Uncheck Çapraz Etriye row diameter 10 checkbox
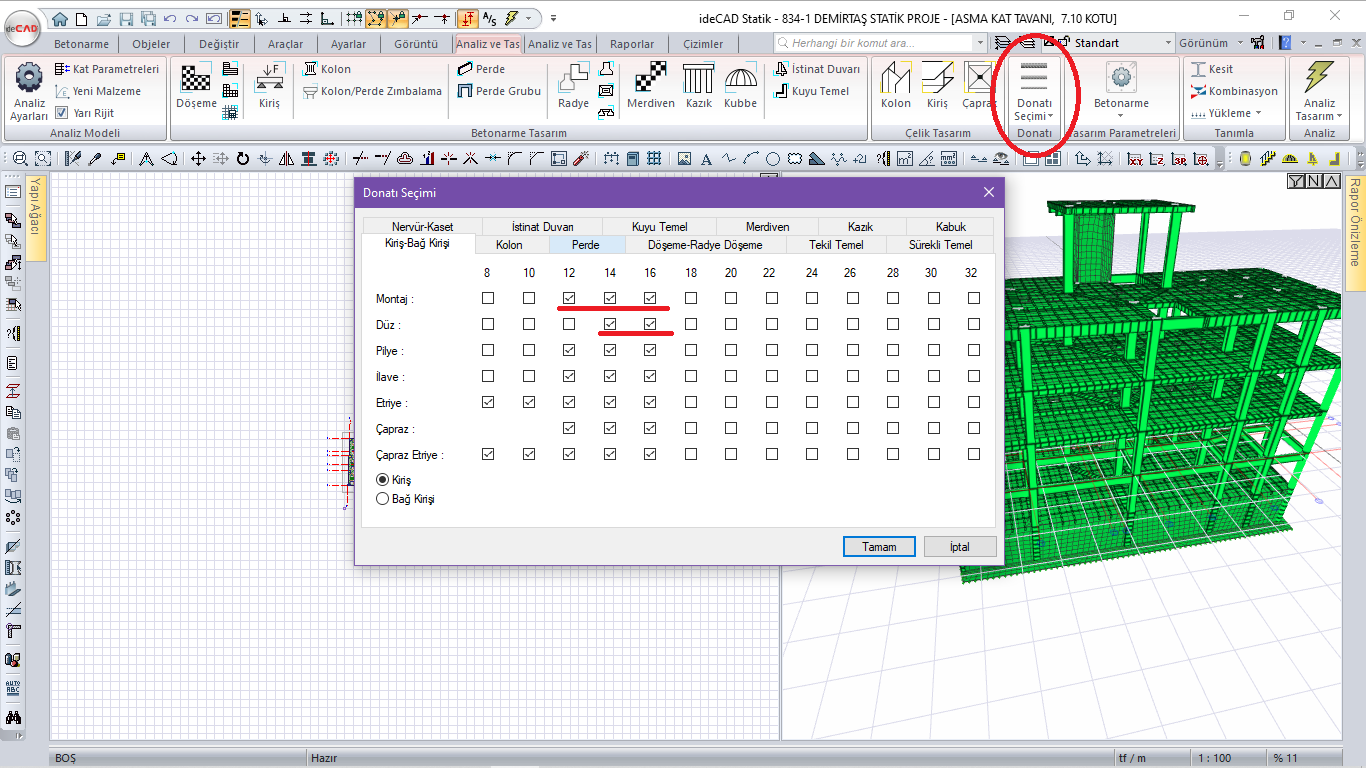This screenshot has width=1366, height=768. [529, 454]
